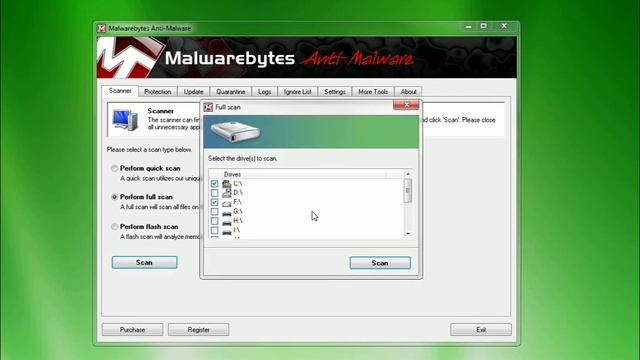This screenshot has height=360, width=640.
Task: Select the G:\ drive label
Action: (x=238, y=211)
